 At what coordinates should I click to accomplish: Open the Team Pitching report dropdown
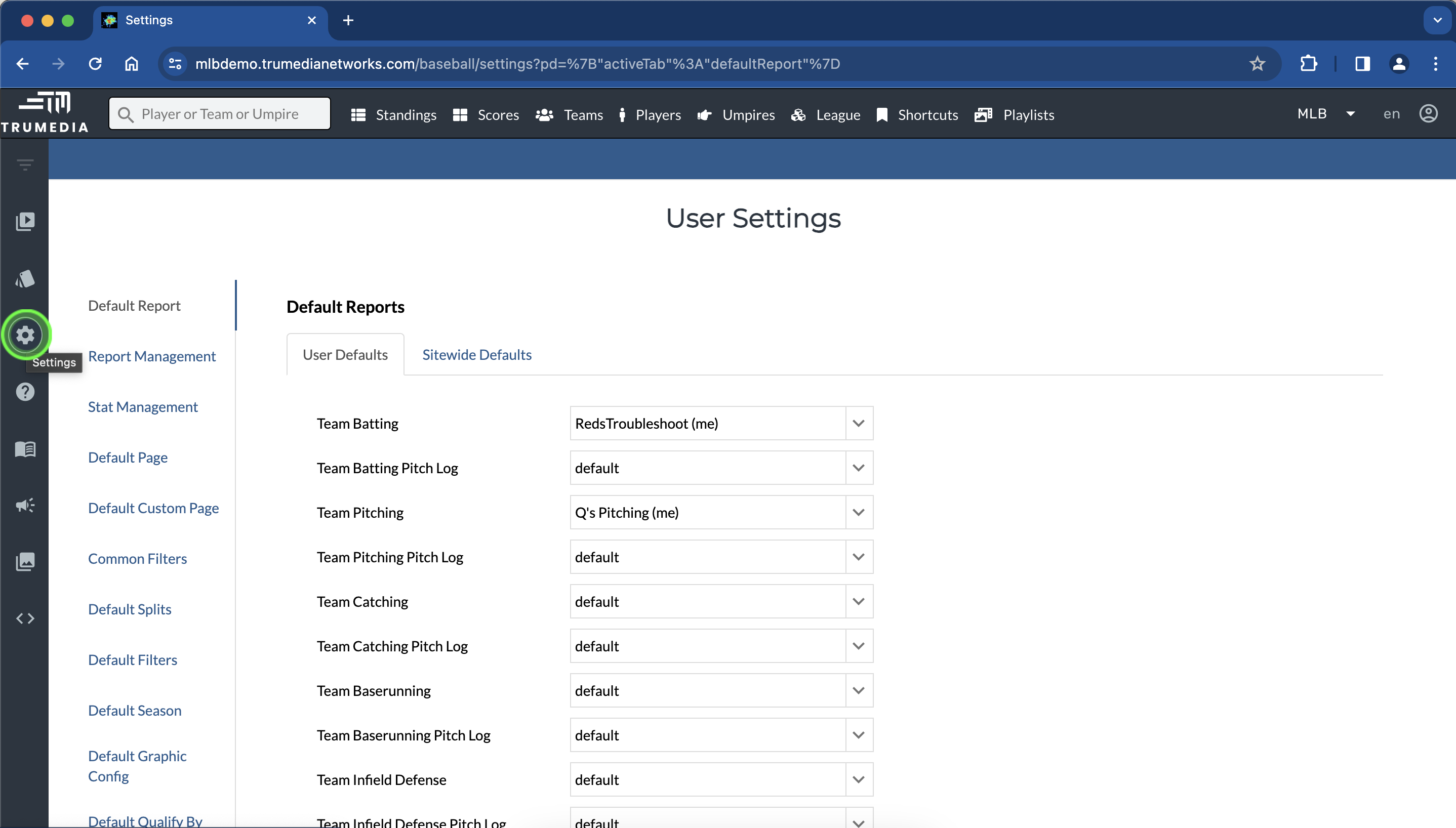tap(858, 512)
